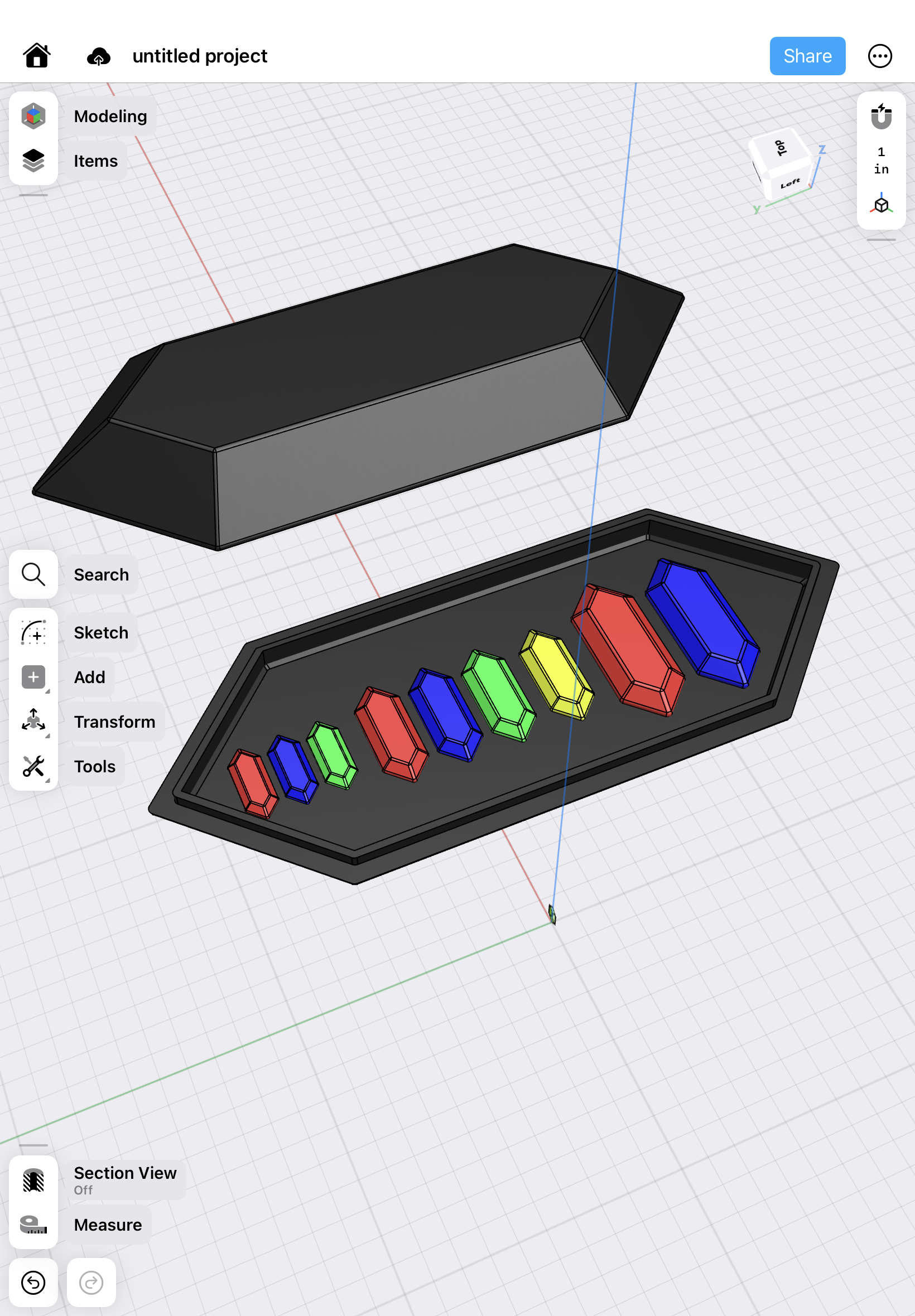Screen dimensions: 915x1316
Task: Expand the Tools menu
Action: (33, 766)
